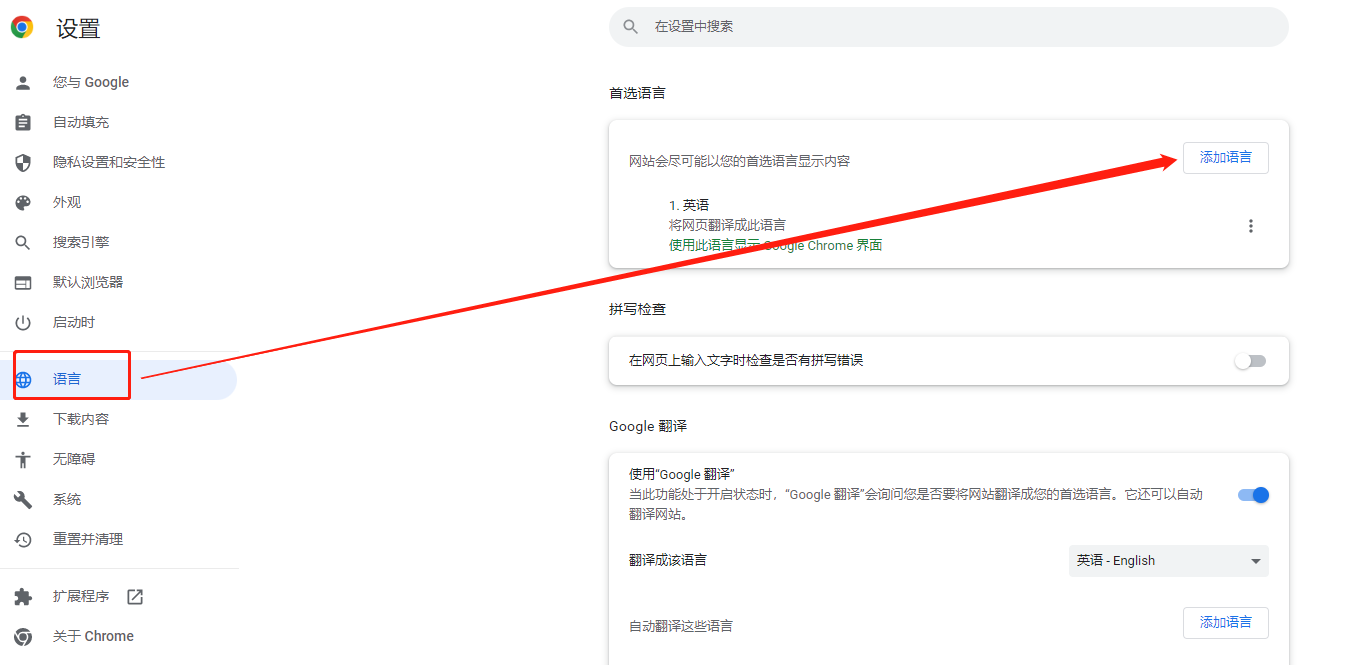Click the 网站会尽可能以您的首选语言显示内容 description

coord(739,161)
